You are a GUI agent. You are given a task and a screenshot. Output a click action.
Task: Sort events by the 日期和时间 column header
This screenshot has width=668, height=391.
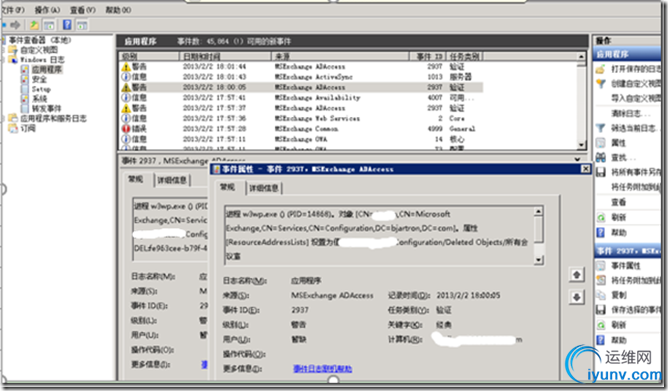click(225, 56)
